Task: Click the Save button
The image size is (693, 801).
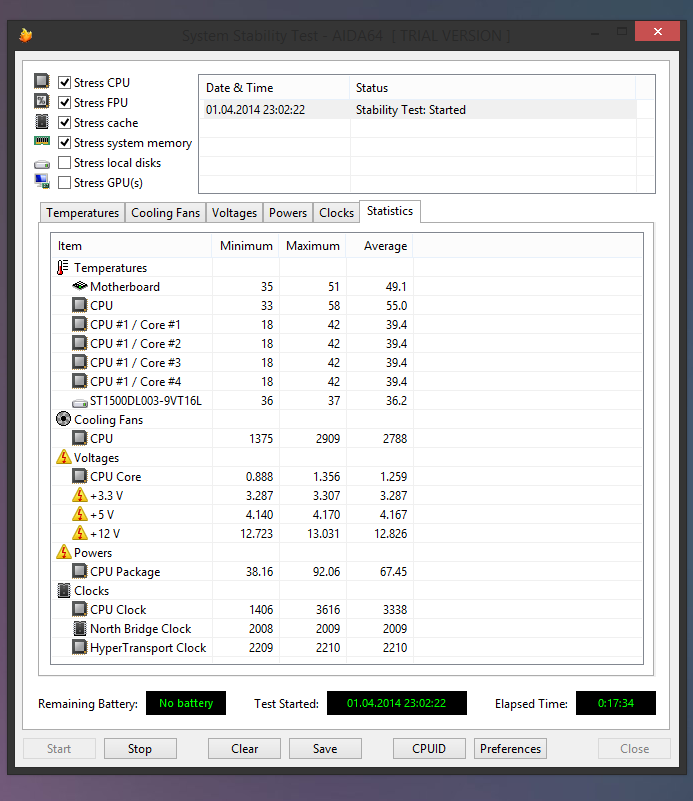Action: (x=325, y=748)
